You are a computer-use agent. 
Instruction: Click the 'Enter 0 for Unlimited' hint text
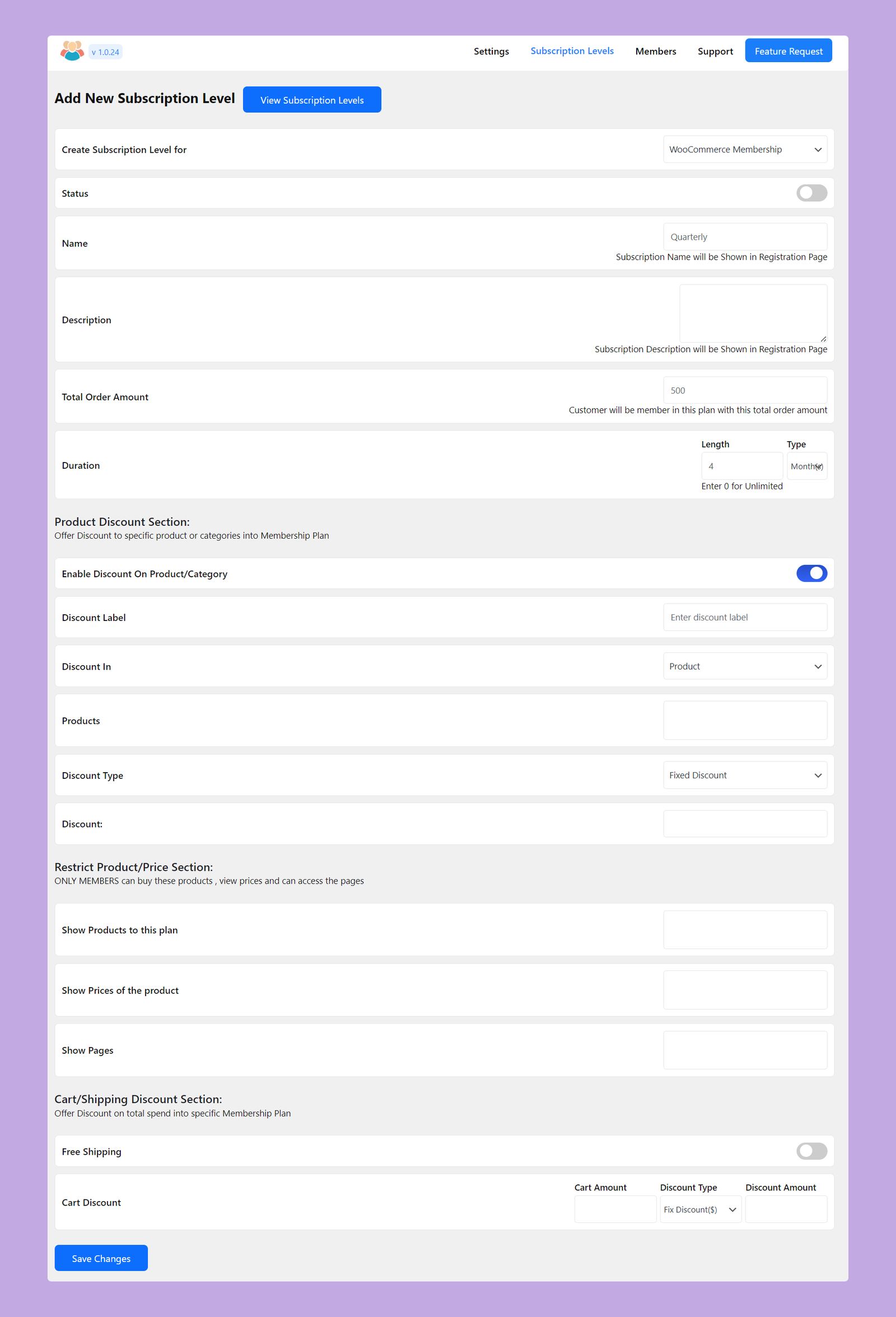[742, 486]
